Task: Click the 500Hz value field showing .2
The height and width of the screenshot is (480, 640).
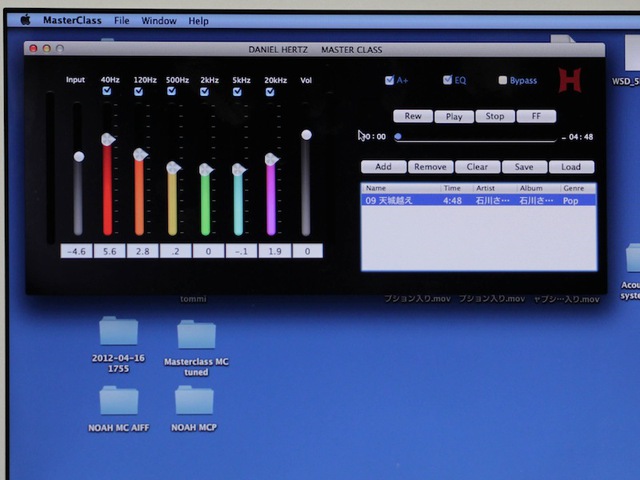Action: coord(176,251)
